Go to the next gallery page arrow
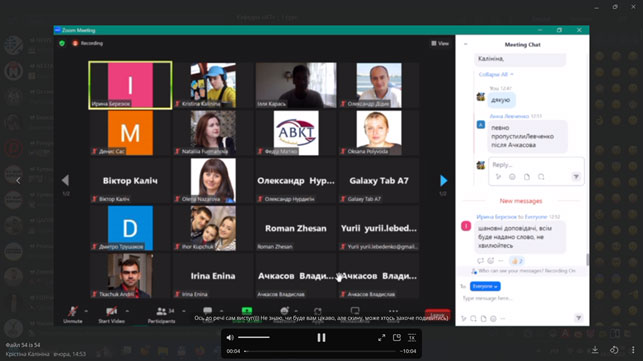643x361 pixels. pos(443,180)
